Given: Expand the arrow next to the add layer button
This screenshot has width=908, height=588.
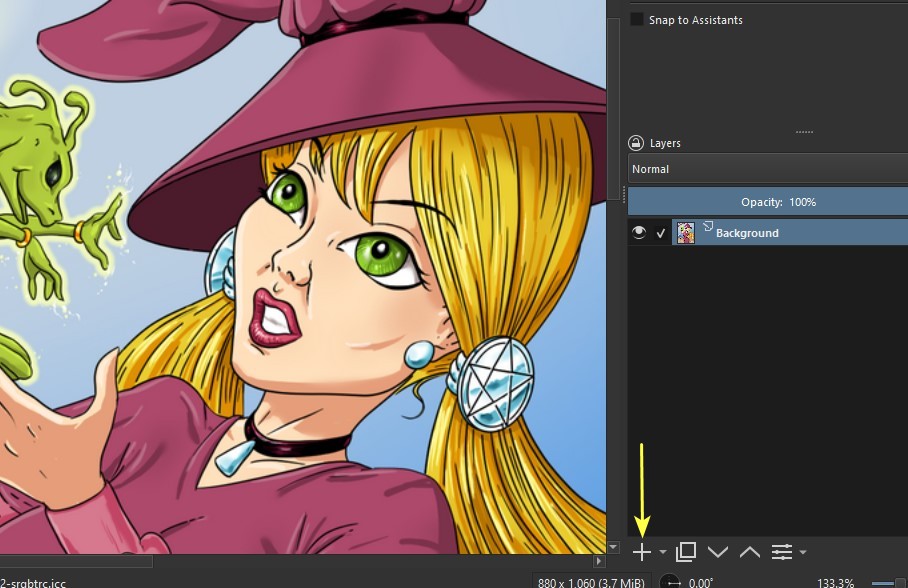Looking at the screenshot, I should 662,552.
